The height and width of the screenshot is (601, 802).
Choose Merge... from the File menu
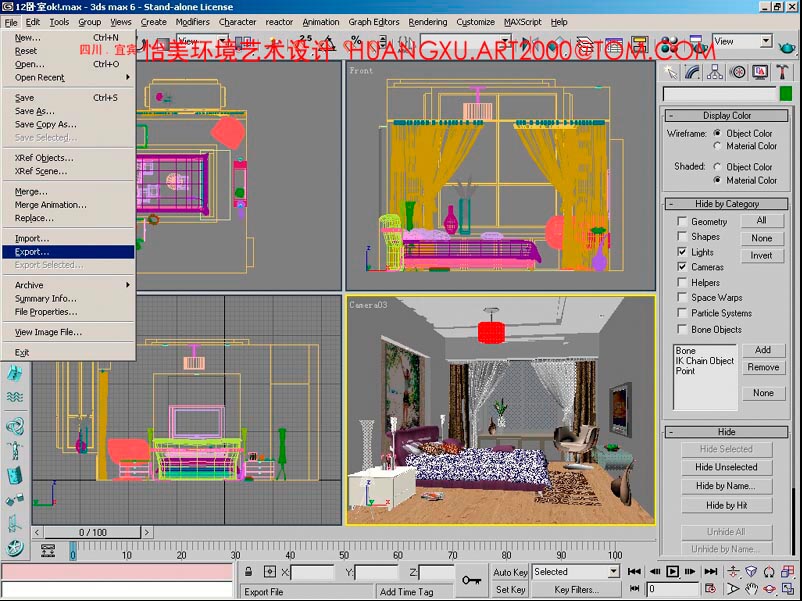pyautogui.click(x=69, y=191)
